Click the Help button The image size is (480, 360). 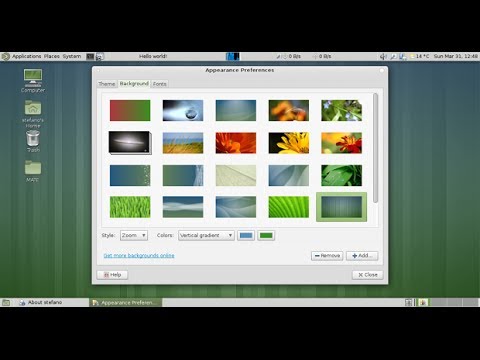click(112, 275)
